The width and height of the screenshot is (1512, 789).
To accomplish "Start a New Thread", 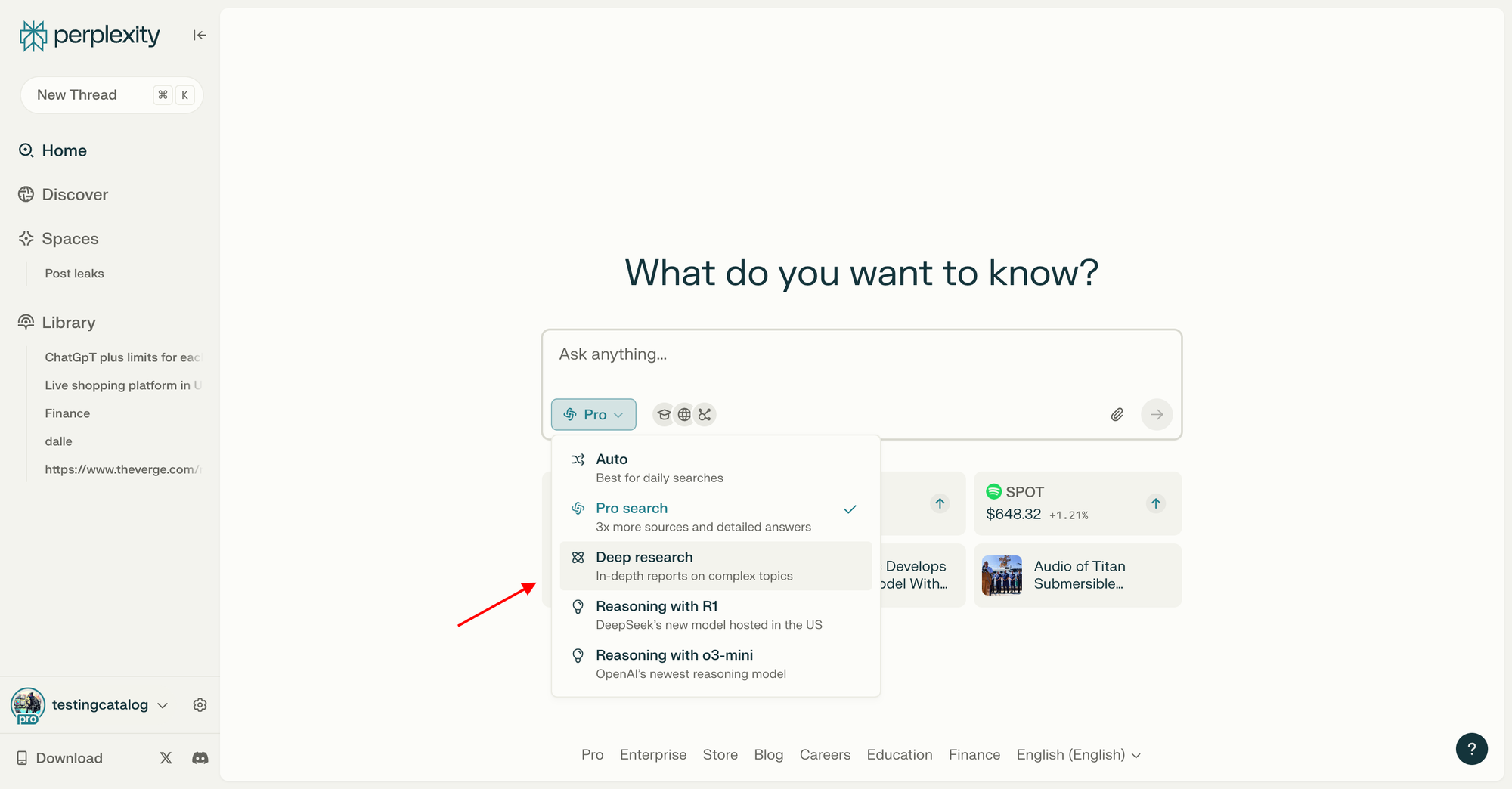I will (x=112, y=95).
